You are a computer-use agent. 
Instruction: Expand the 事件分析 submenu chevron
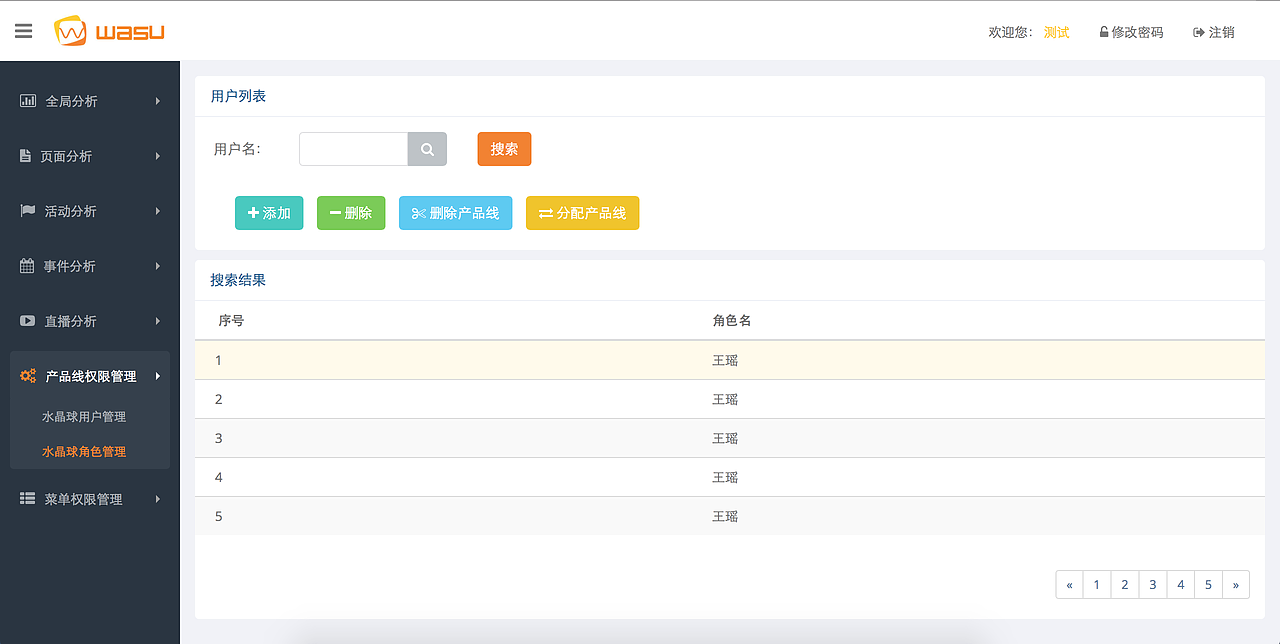pos(157,266)
